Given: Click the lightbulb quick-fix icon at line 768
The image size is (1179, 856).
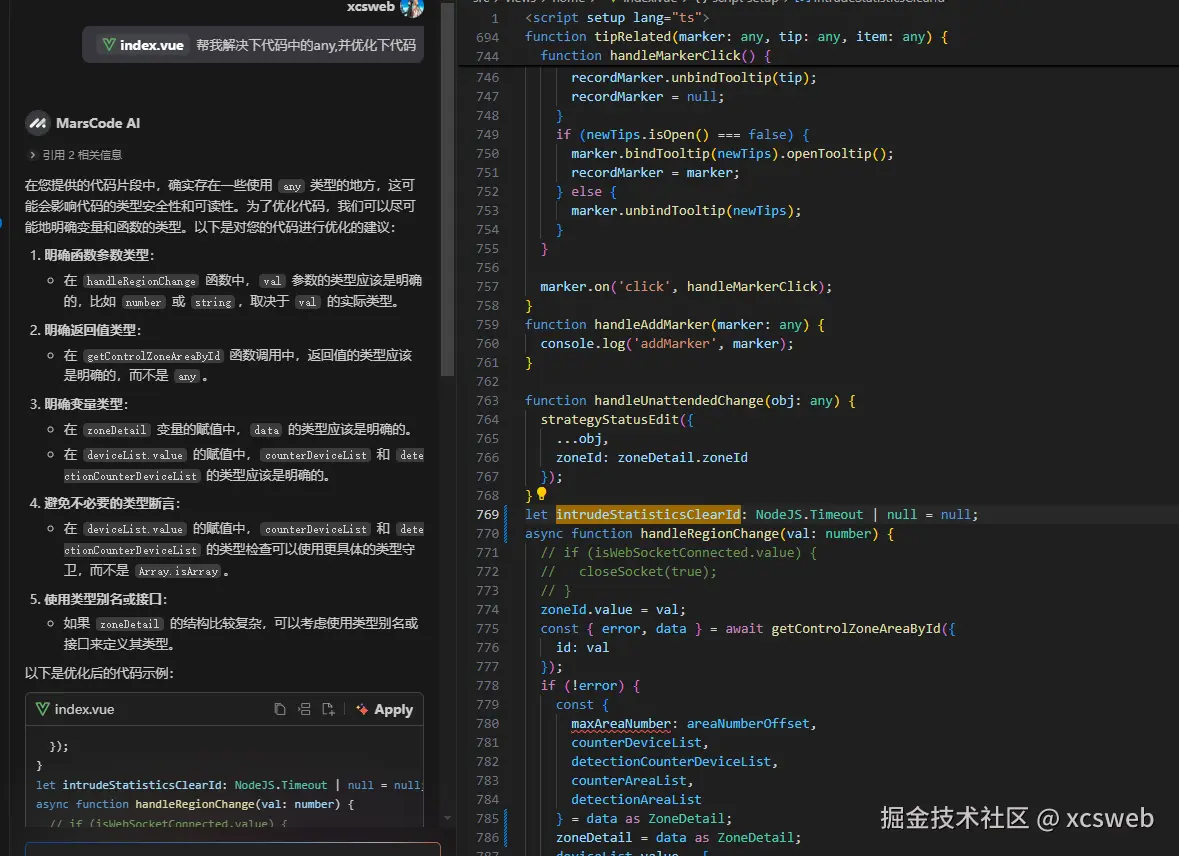Looking at the screenshot, I should tap(541, 494).
